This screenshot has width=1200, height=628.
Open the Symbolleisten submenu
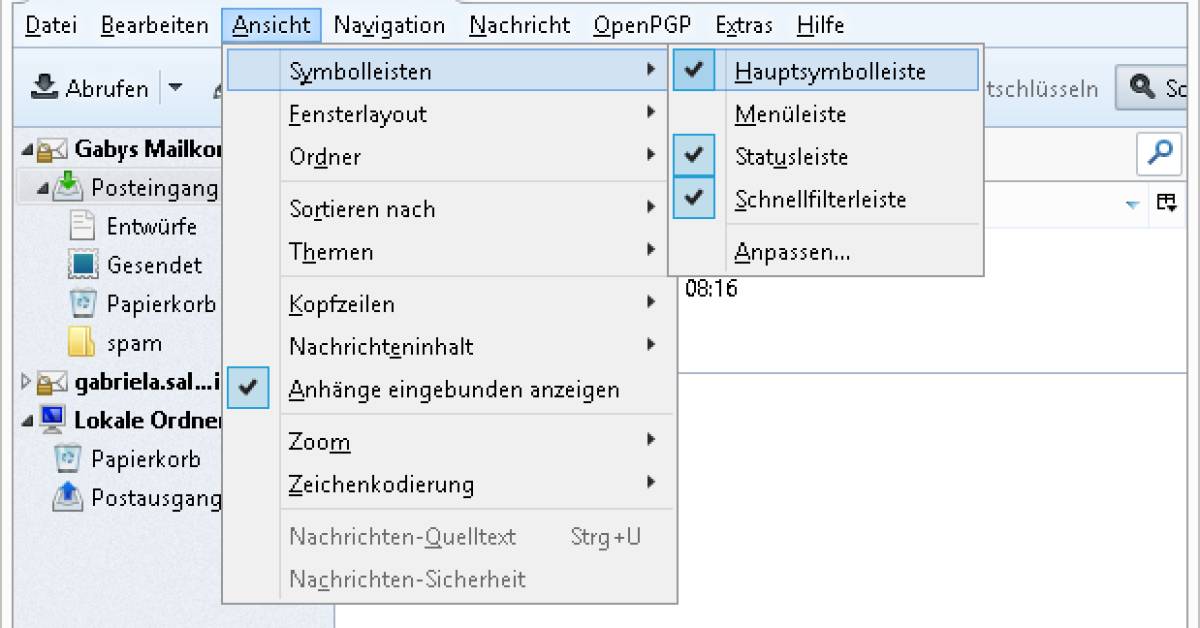click(x=449, y=72)
